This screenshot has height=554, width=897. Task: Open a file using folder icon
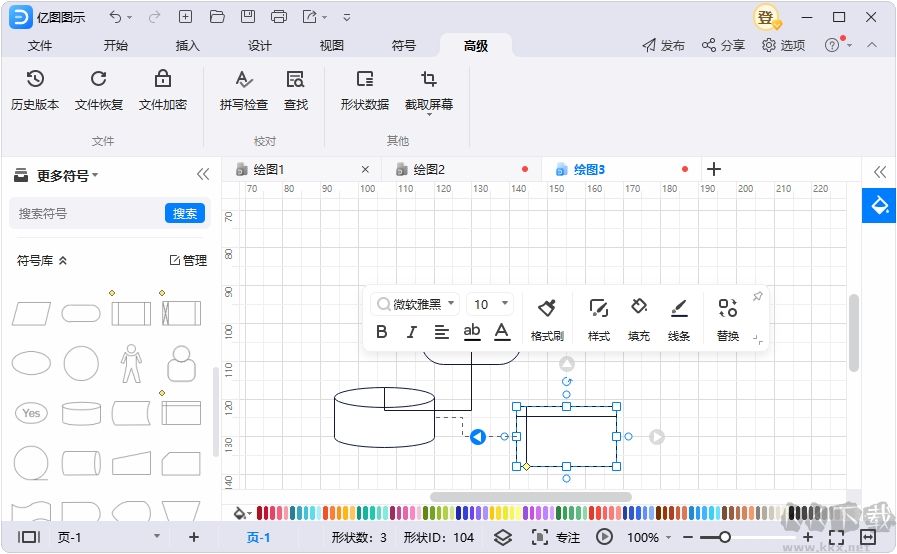217,17
